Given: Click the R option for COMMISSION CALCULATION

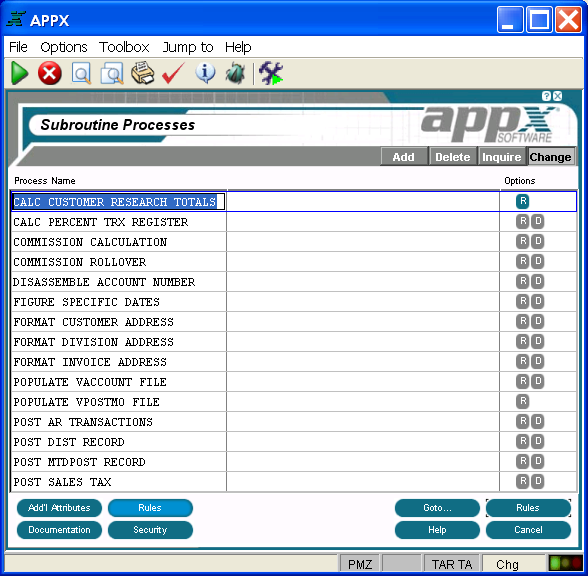Looking at the screenshot, I should pyautogui.click(x=522, y=241).
